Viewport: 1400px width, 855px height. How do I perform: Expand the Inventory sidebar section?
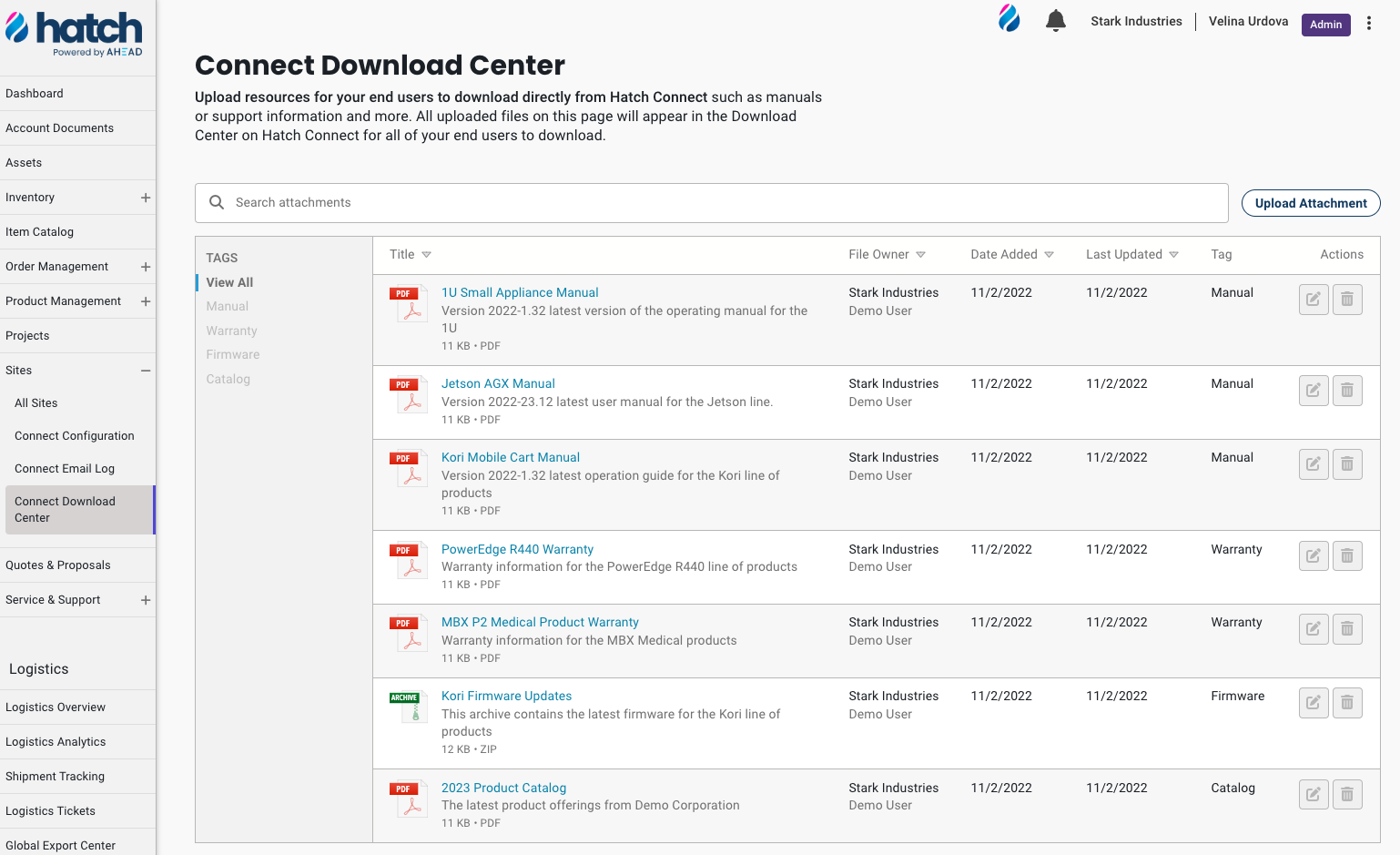click(146, 198)
